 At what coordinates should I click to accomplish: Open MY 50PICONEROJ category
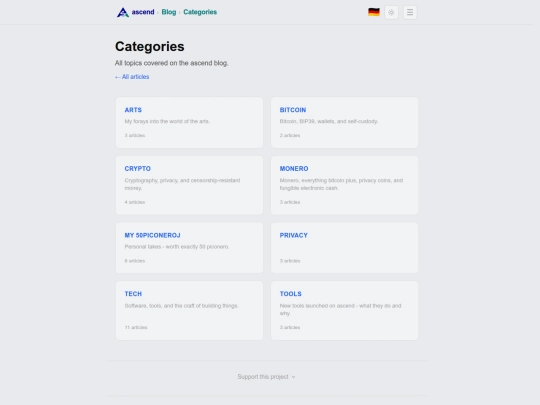189,248
